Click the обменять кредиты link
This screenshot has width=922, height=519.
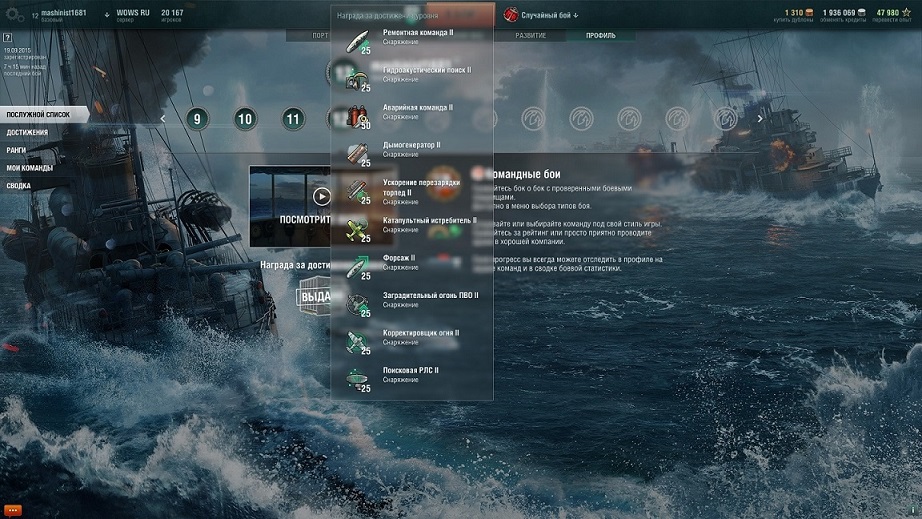(x=843, y=20)
